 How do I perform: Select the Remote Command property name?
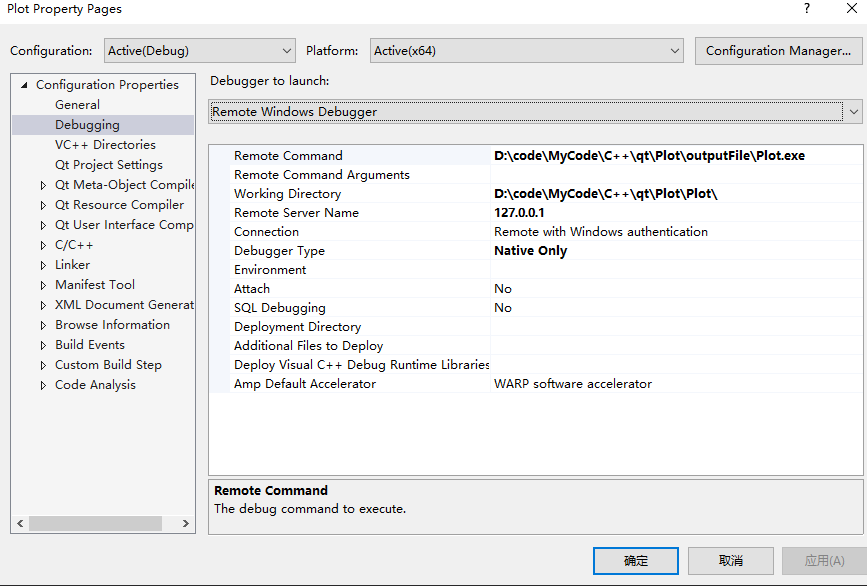pos(288,156)
